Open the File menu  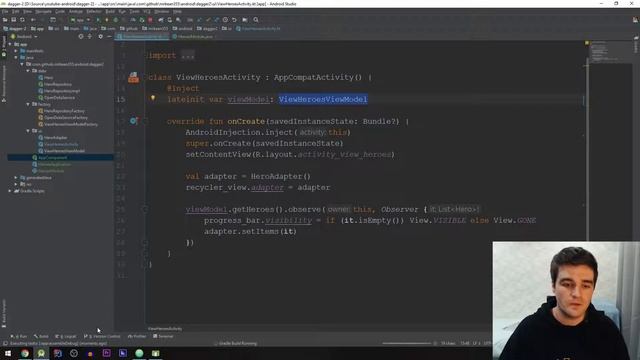[5, 11]
